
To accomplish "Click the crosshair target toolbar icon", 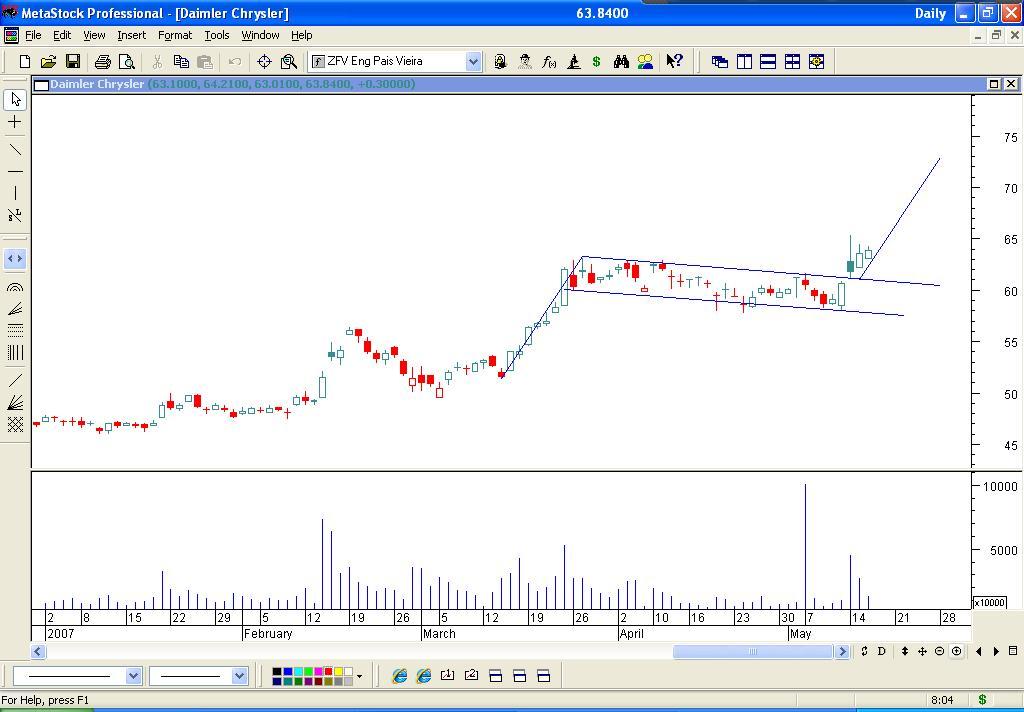I will click(264, 61).
